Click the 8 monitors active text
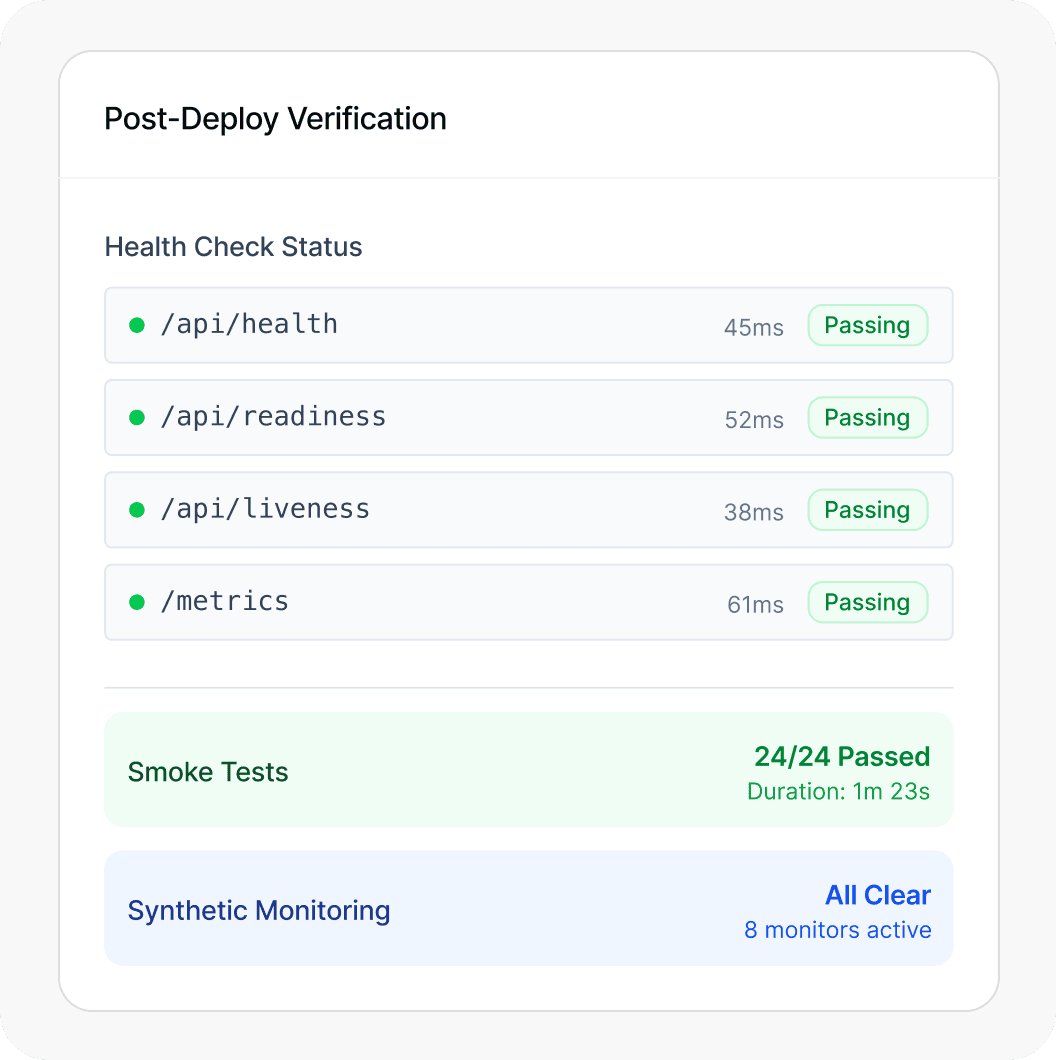This screenshot has height=1060, width=1056. coord(837,930)
